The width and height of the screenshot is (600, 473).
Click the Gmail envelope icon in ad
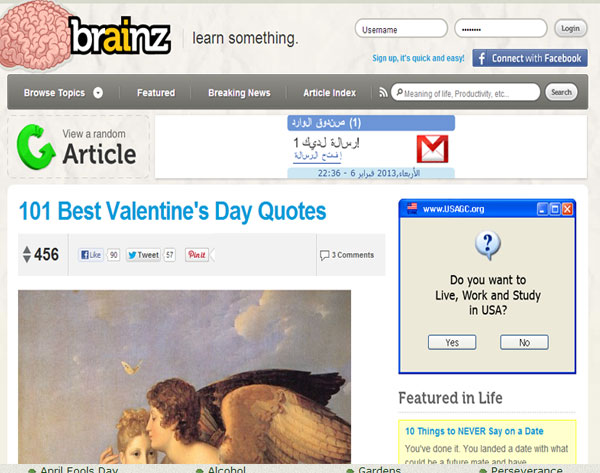(432, 149)
